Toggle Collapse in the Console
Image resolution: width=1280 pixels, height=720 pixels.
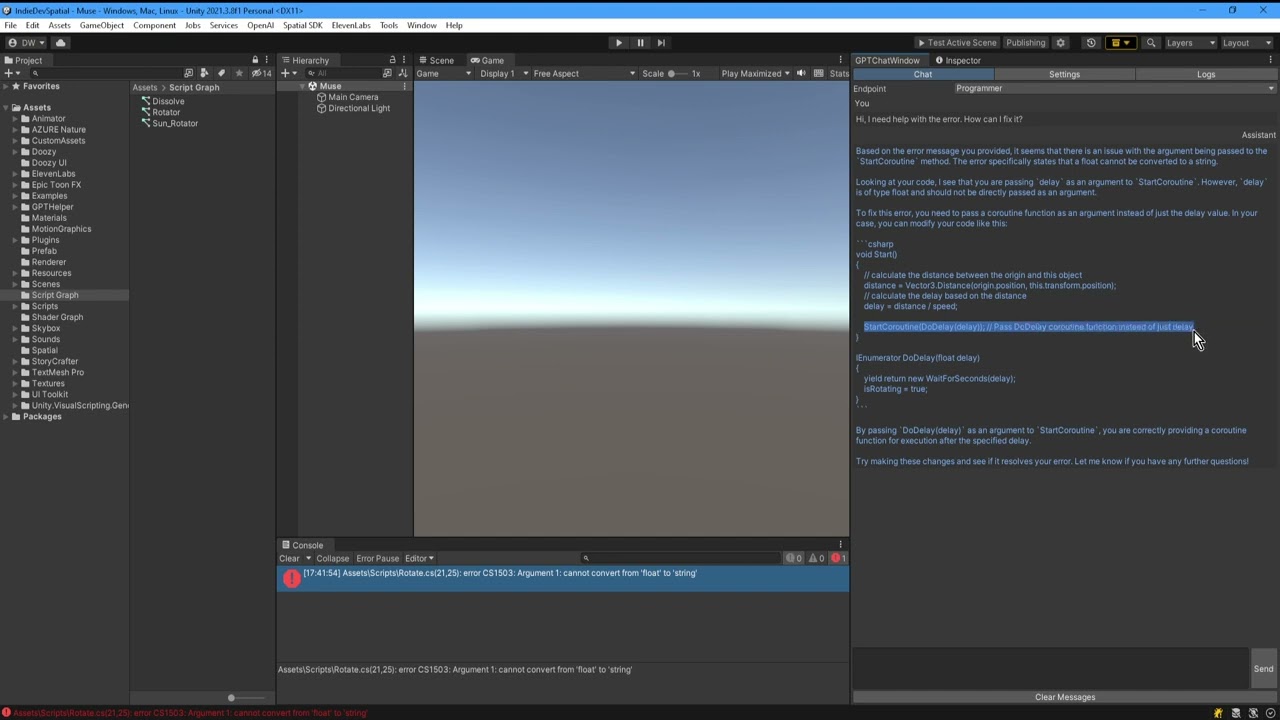333,558
